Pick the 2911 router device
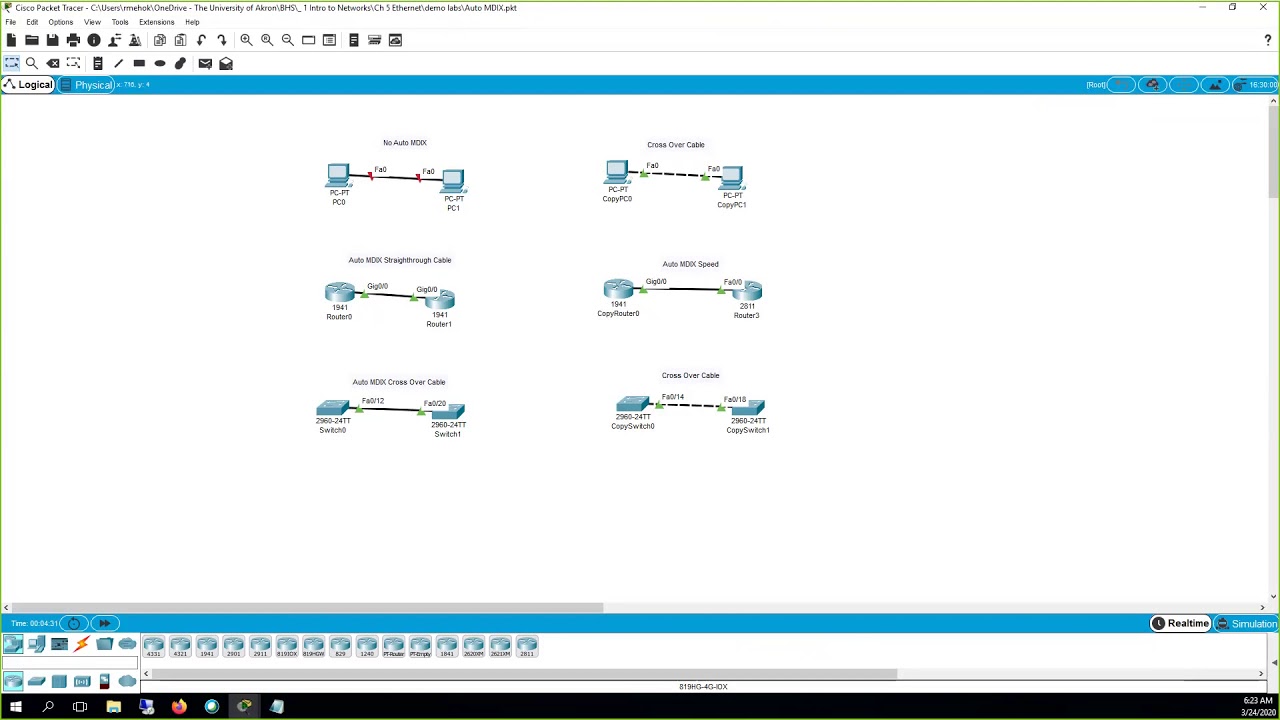 (x=260, y=647)
